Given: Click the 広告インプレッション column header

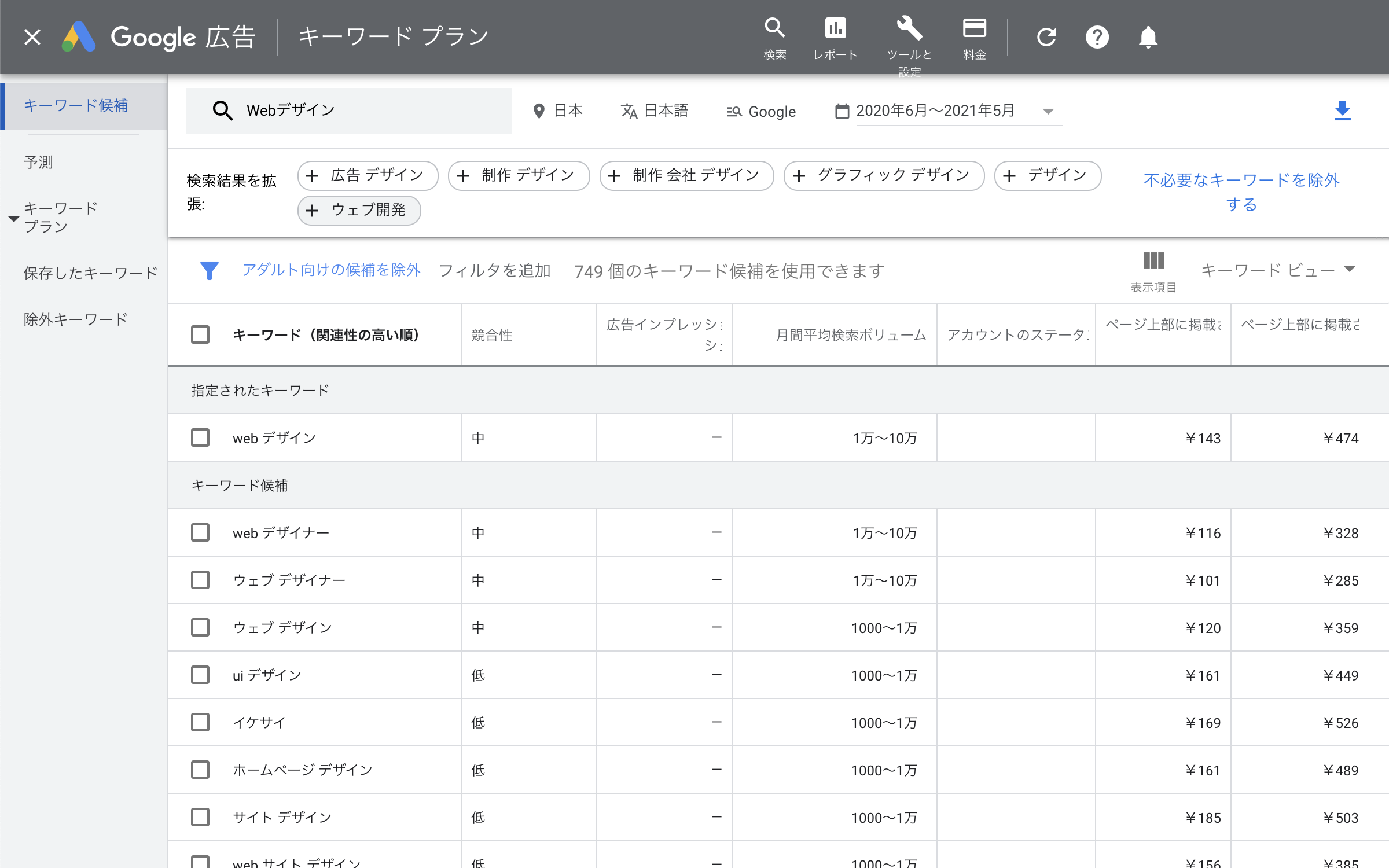Looking at the screenshot, I should click(x=664, y=335).
